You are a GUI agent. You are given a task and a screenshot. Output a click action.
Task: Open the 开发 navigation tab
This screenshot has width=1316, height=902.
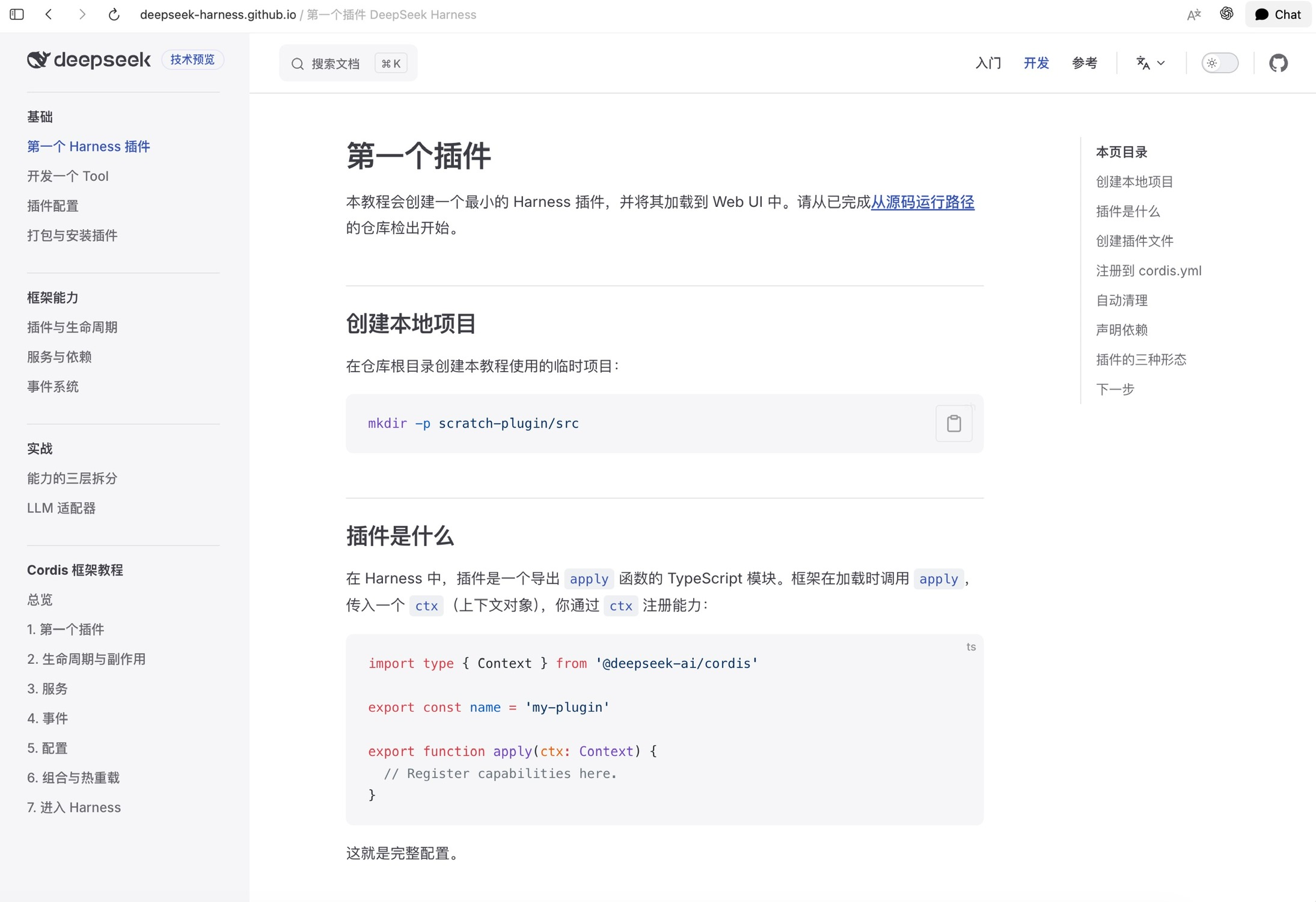pyautogui.click(x=1036, y=63)
